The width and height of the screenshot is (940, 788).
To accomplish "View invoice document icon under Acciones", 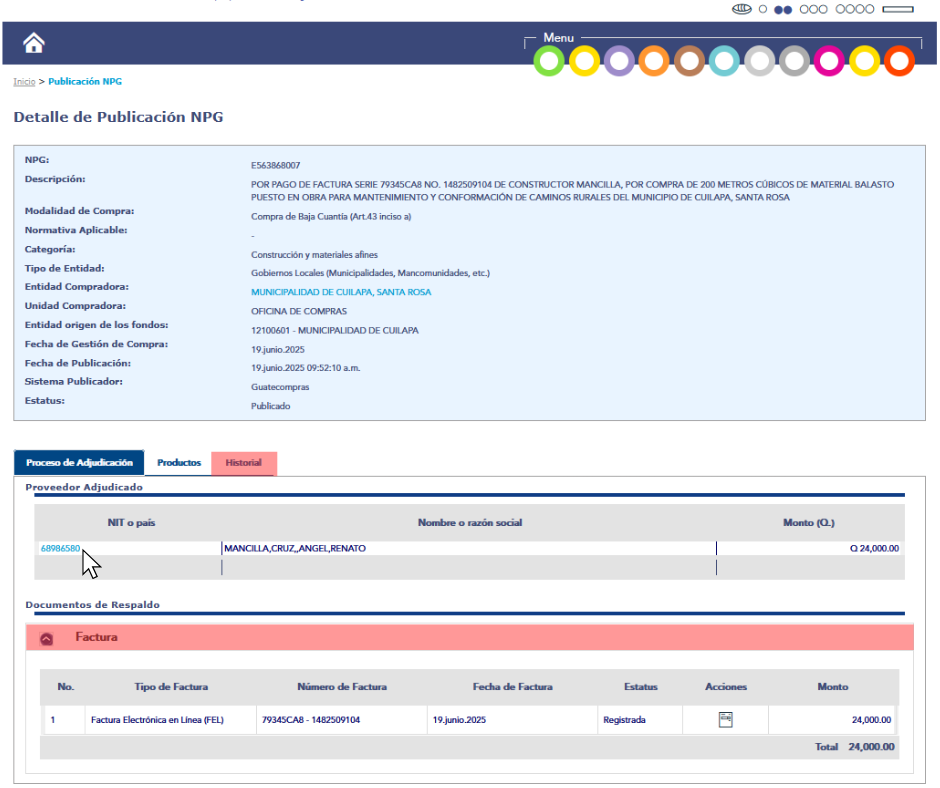I will [726, 719].
